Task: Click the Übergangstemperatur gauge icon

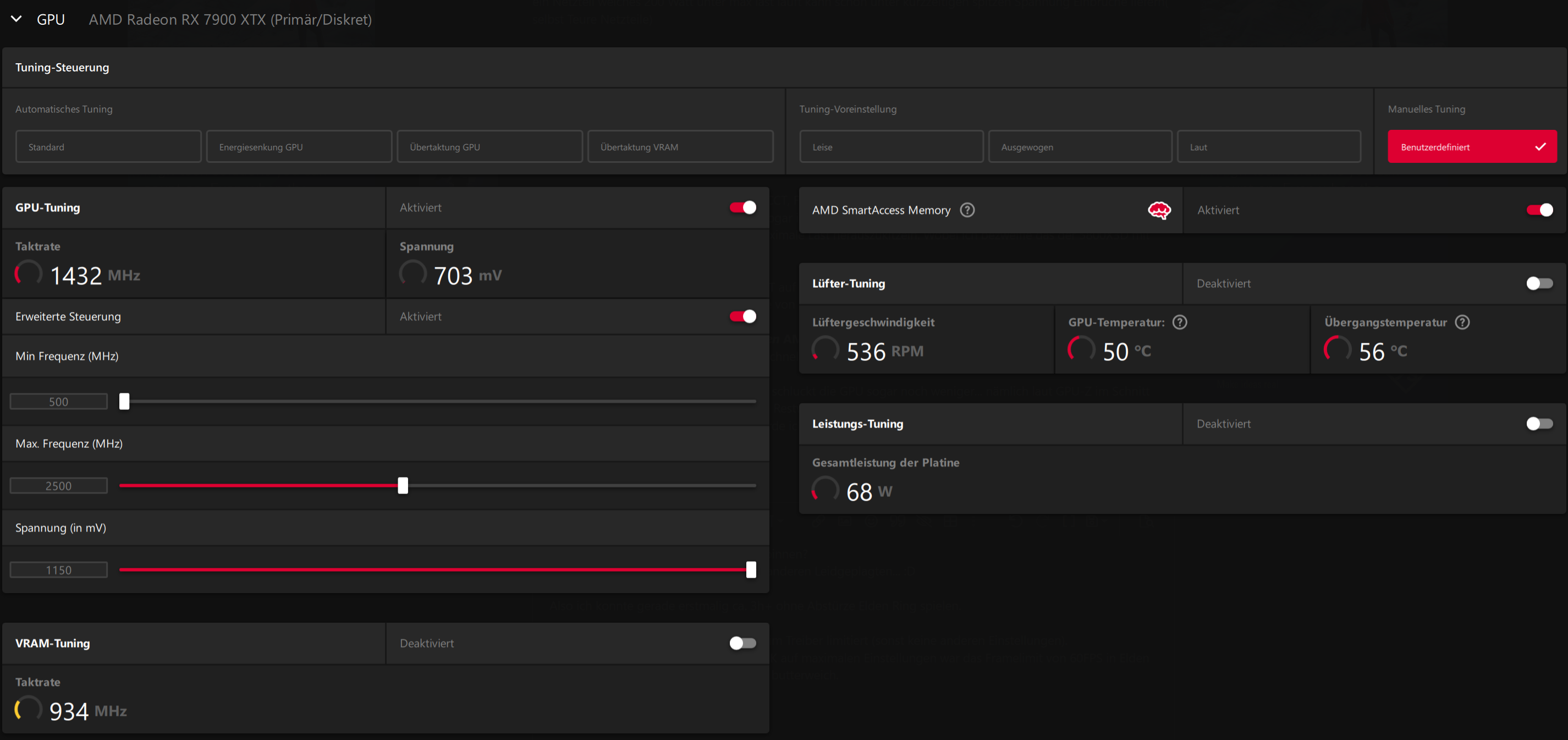Action: [x=1338, y=349]
